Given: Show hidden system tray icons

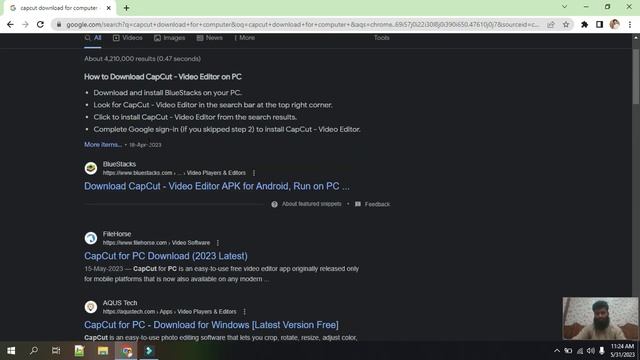Looking at the screenshot, I should 557,351.
